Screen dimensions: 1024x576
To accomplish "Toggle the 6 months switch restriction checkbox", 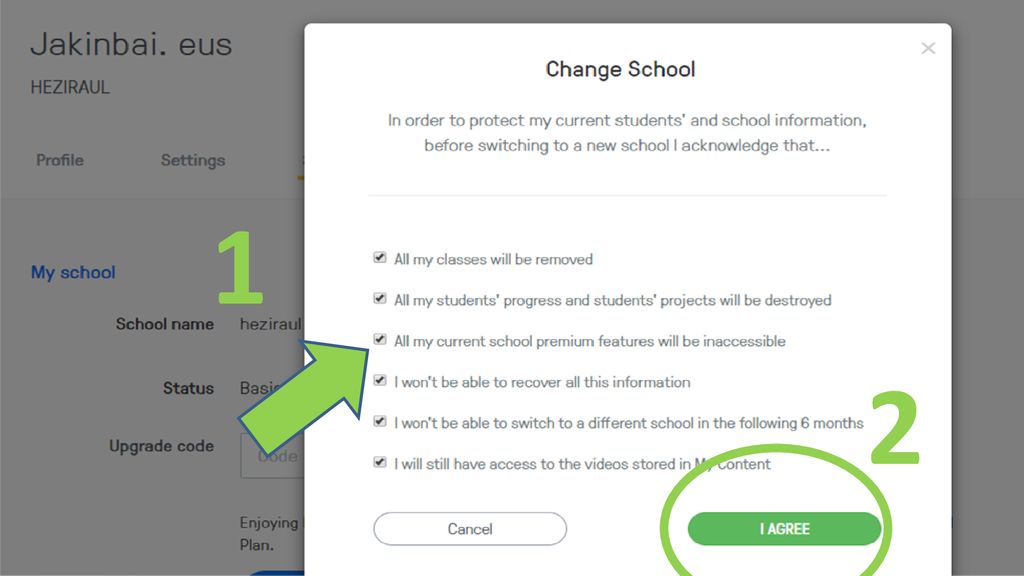I will [x=379, y=421].
